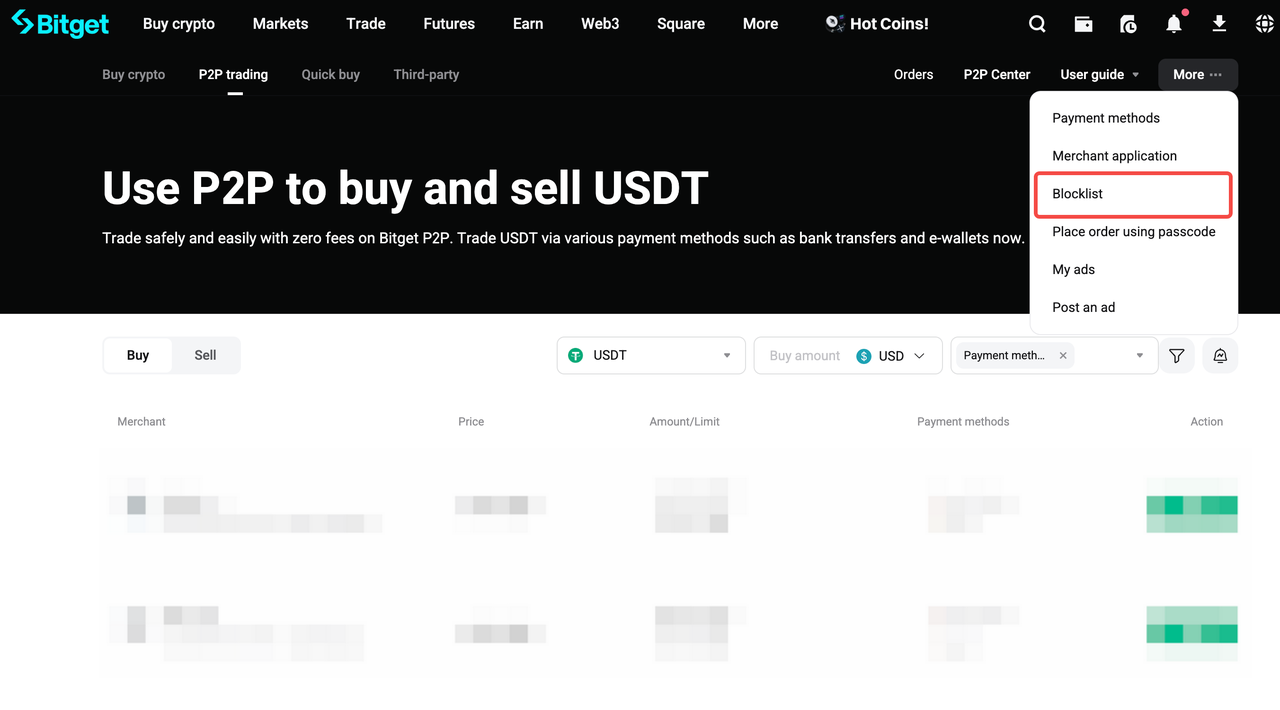
Task: Open the wallet icon in header
Action: click(x=1083, y=24)
